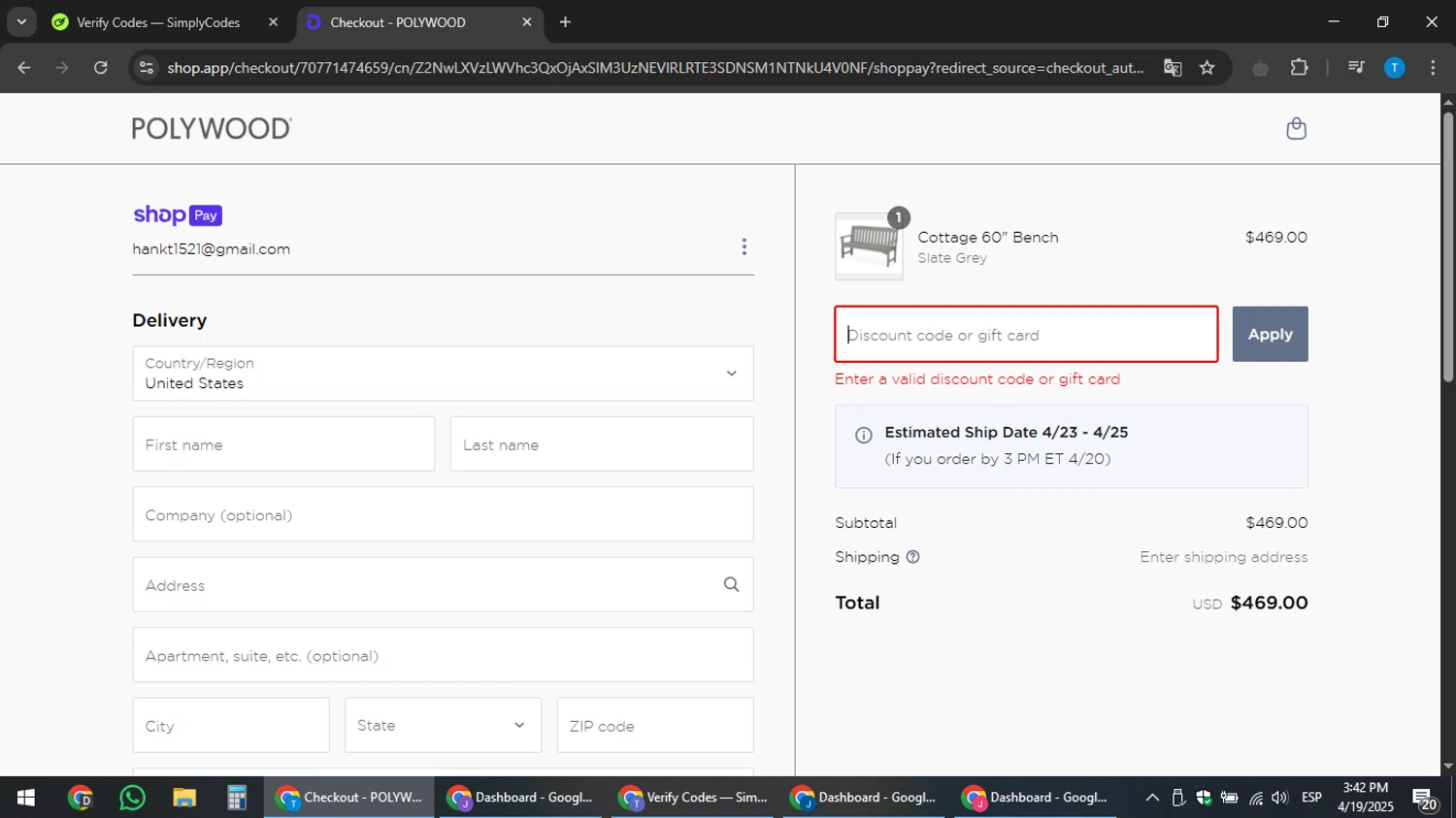Click the Cottage 60" Bench thumbnail
The image size is (1456, 818).
(x=869, y=246)
